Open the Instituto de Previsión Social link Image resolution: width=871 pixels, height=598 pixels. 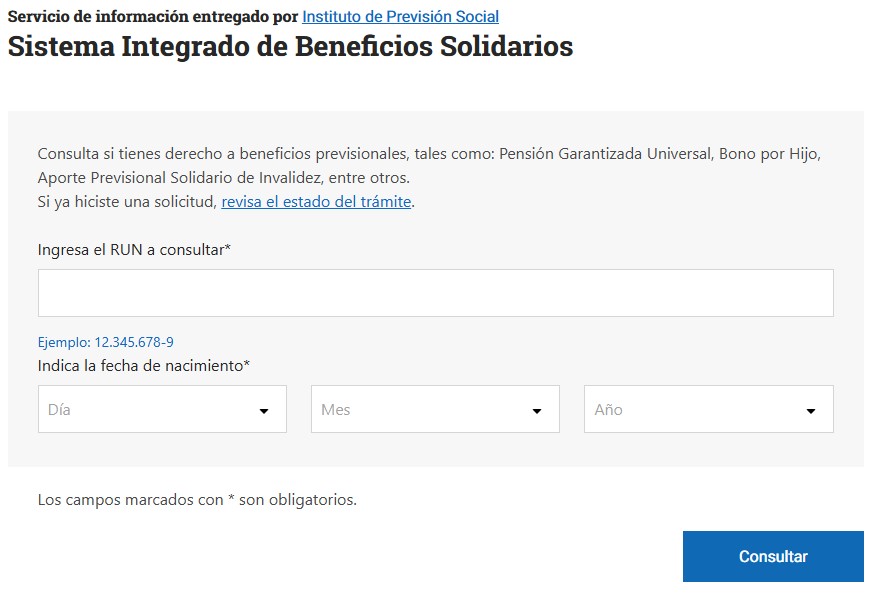400,17
